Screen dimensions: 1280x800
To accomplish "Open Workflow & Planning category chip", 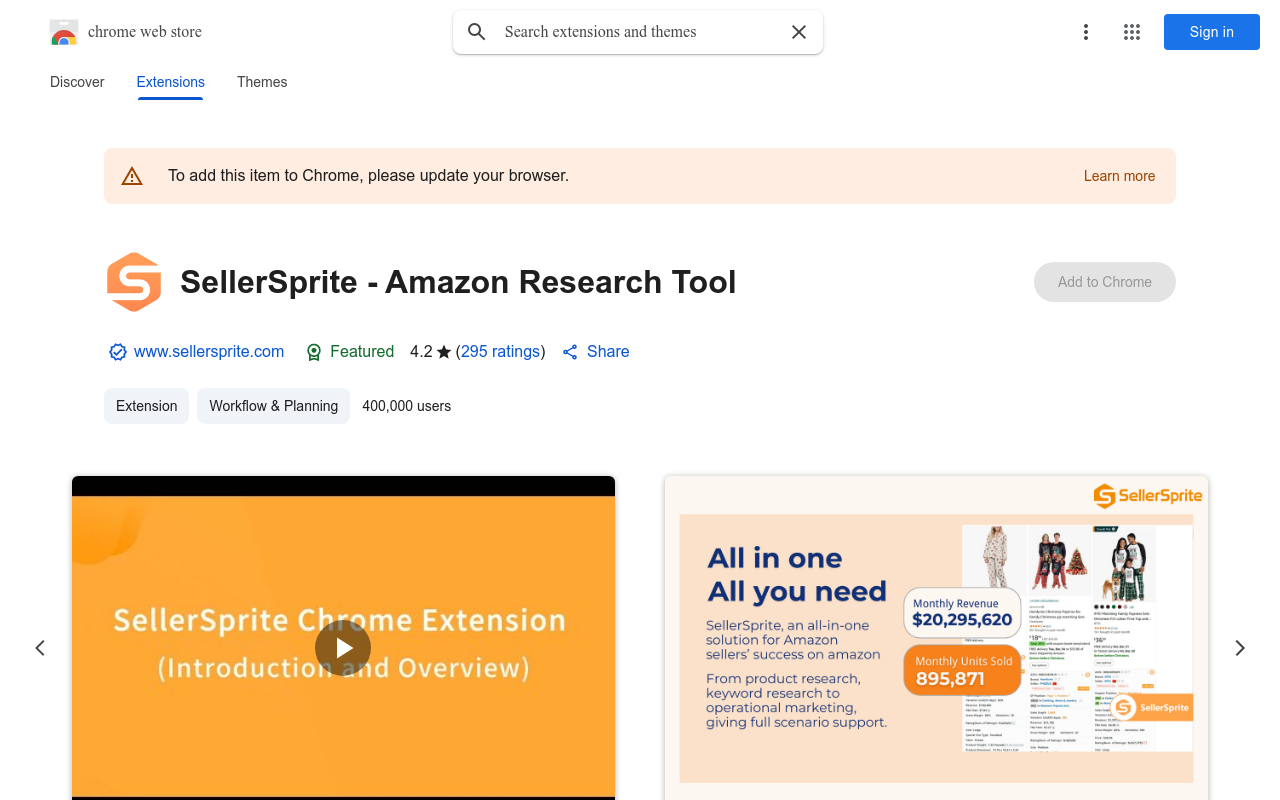I will tap(273, 406).
